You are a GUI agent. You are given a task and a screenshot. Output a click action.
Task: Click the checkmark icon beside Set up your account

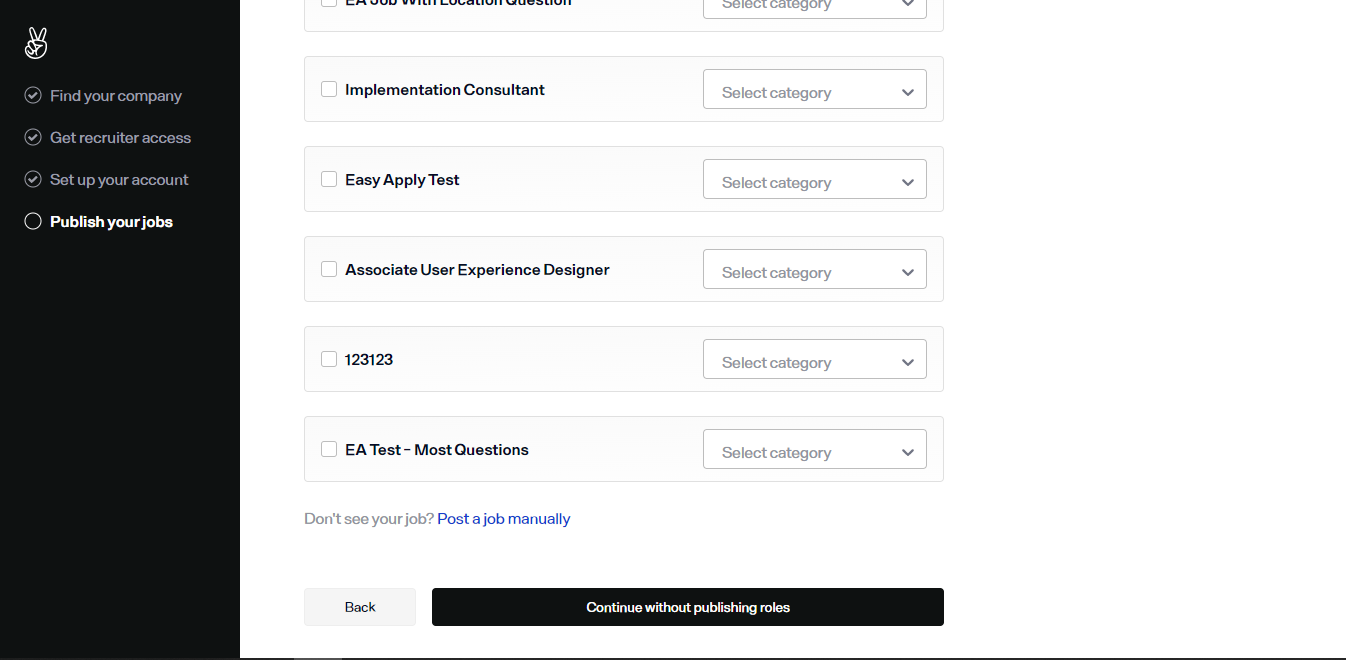[33, 180]
